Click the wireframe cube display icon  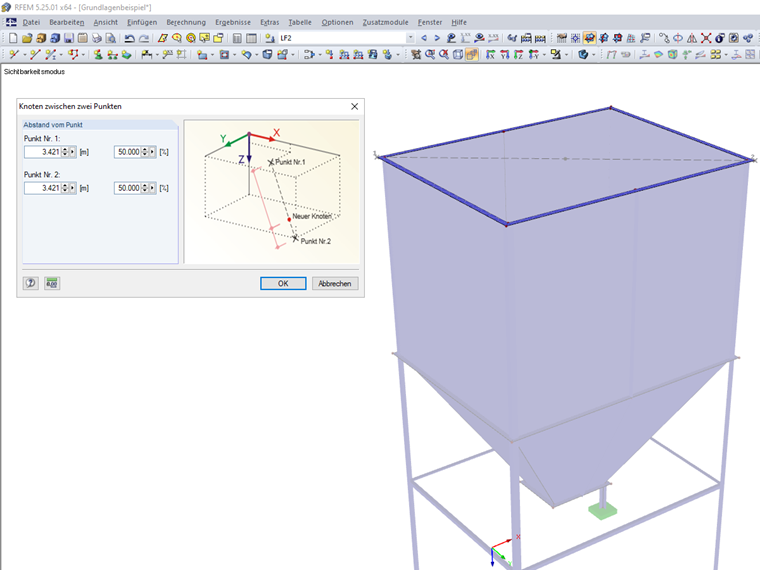[x=458, y=54]
